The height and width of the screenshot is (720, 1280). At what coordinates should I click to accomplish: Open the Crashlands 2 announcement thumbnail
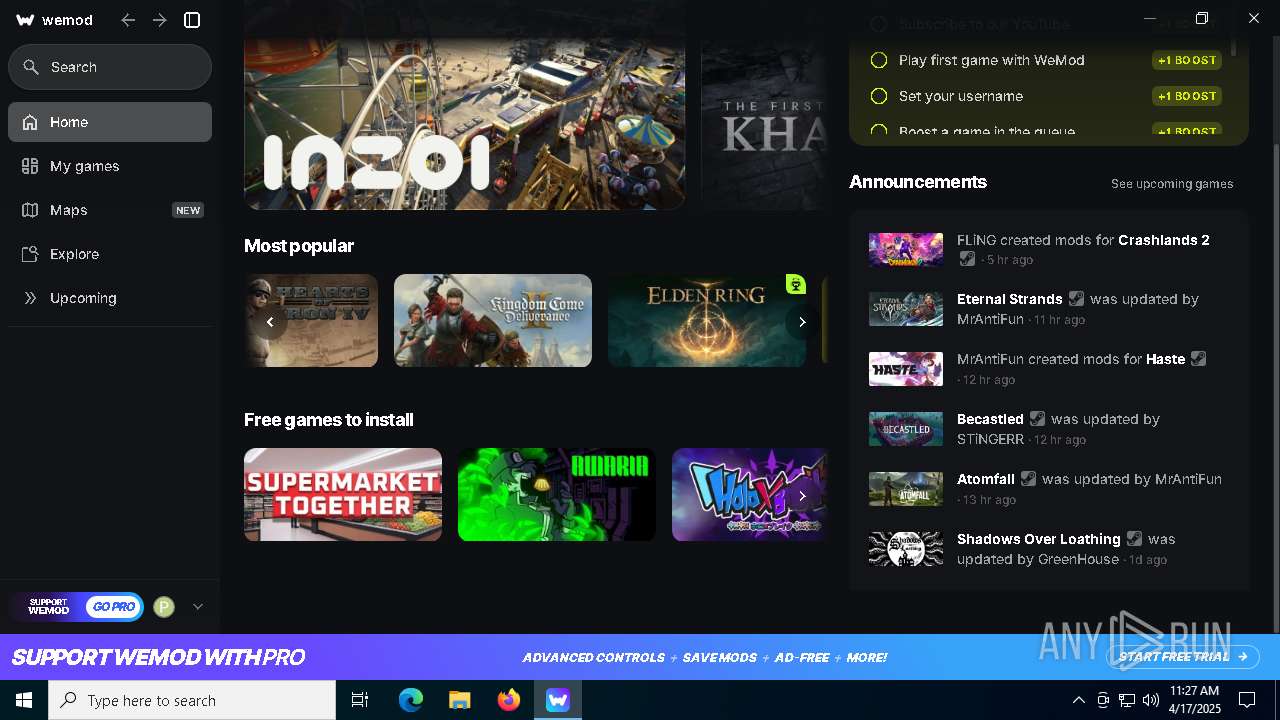point(906,250)
